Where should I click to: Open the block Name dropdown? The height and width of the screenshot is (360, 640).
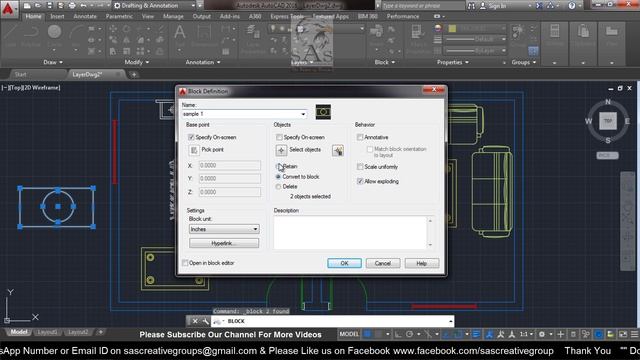pyautogui.click(x=303, y=114)
